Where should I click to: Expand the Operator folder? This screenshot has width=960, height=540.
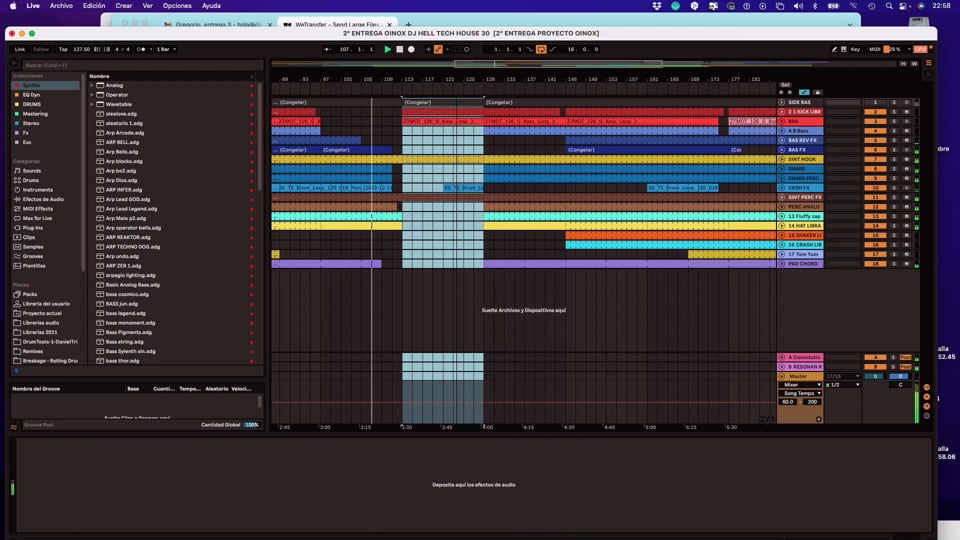pyautogui.click(x=92, y=95)
